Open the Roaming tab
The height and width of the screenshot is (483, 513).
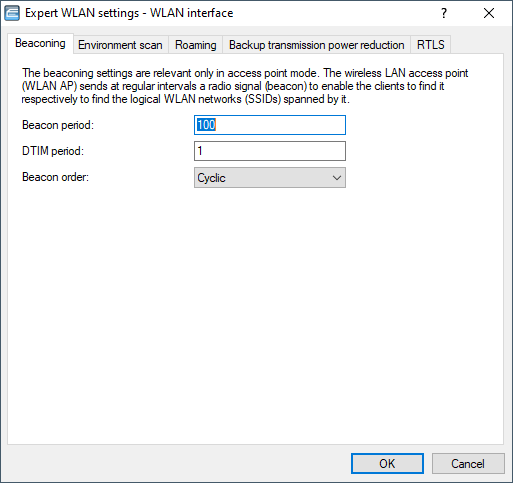click(x=196, y=45)
